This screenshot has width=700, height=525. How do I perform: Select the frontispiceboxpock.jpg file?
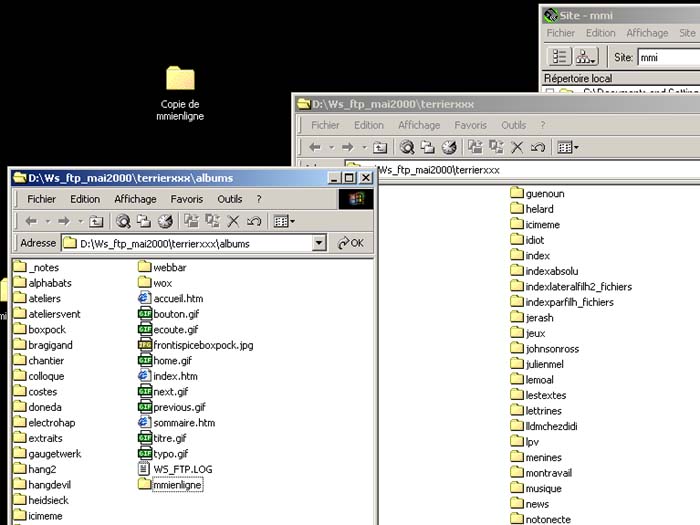click(203, 345)
